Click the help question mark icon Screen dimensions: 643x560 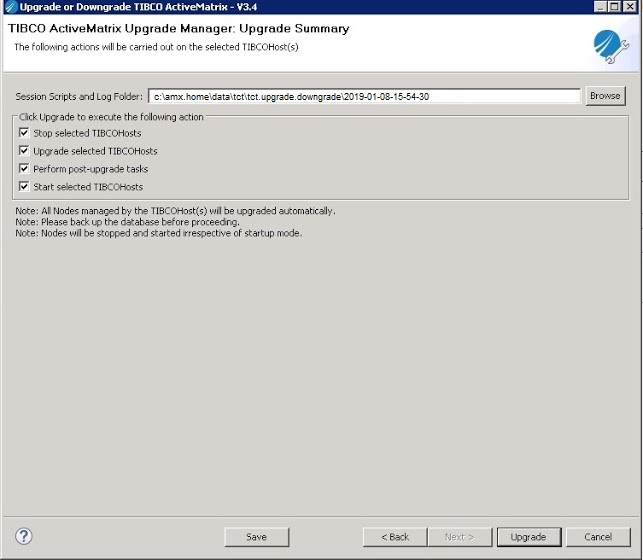click(24, 536)
